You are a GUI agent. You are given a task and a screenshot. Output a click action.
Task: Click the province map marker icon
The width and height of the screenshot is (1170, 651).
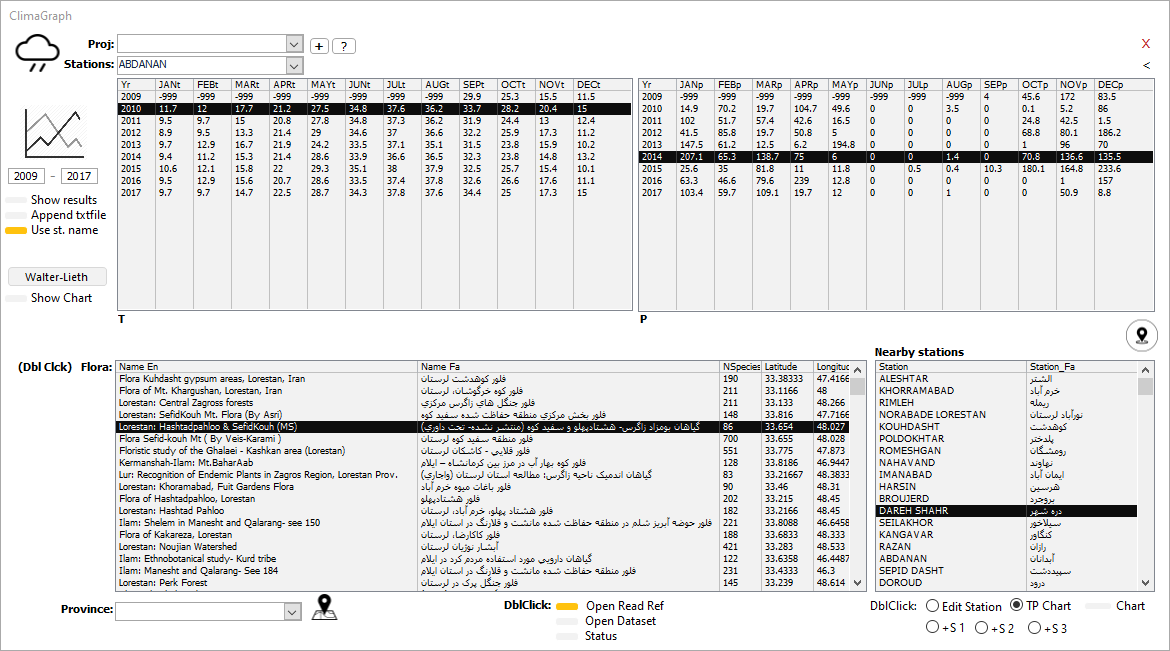tap(324, 608)
